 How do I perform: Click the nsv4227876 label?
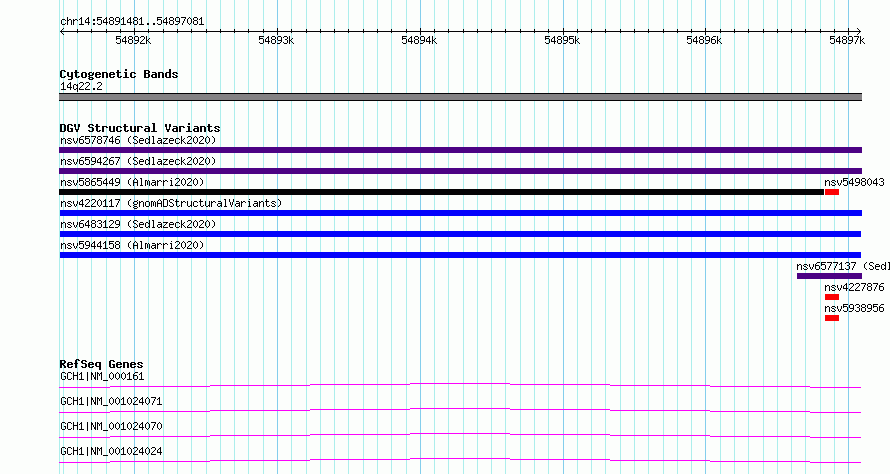854,287
